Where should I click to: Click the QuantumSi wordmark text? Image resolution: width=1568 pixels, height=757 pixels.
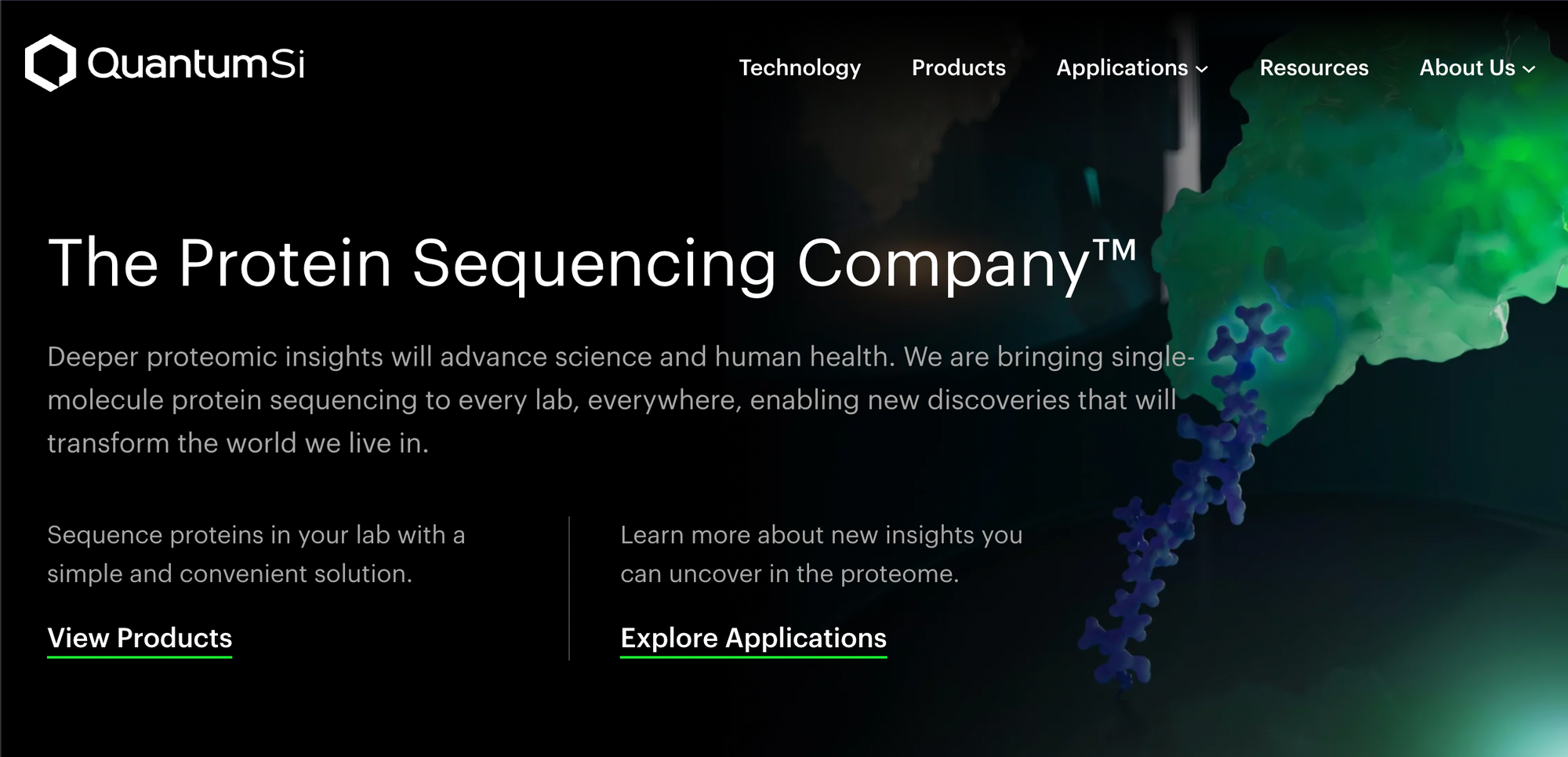(196, 64)
